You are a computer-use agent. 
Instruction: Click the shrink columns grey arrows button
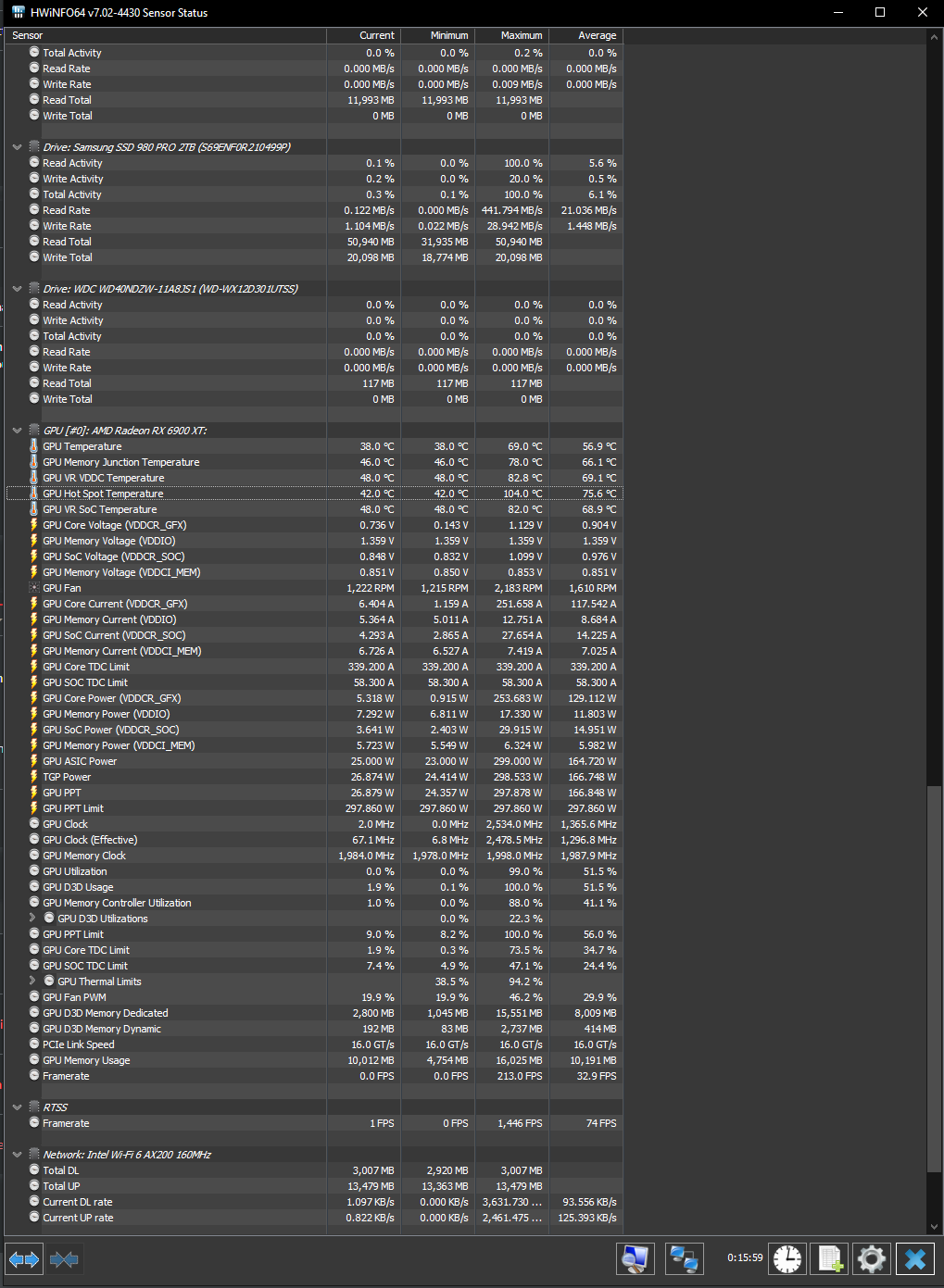click(x=64, y=1259)
